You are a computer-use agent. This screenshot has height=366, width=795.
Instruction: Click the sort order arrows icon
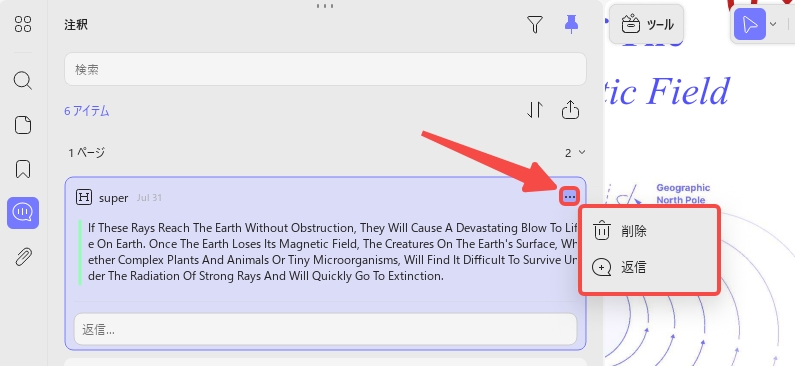tap(535, 110)
